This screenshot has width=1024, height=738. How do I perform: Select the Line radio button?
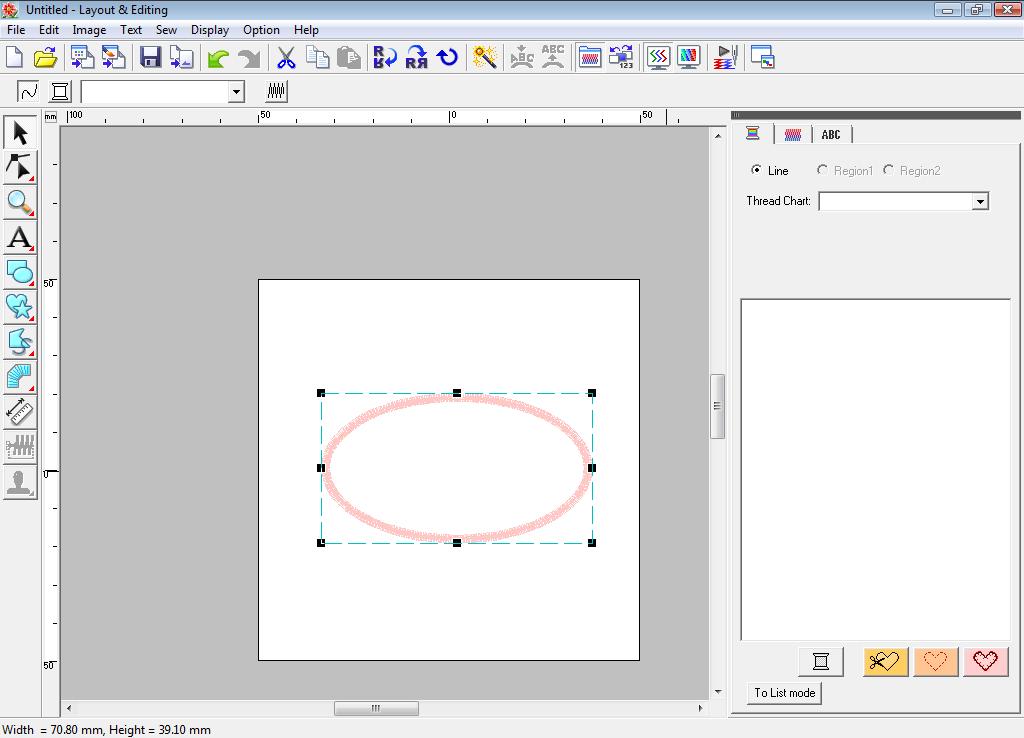click(756, 170)
